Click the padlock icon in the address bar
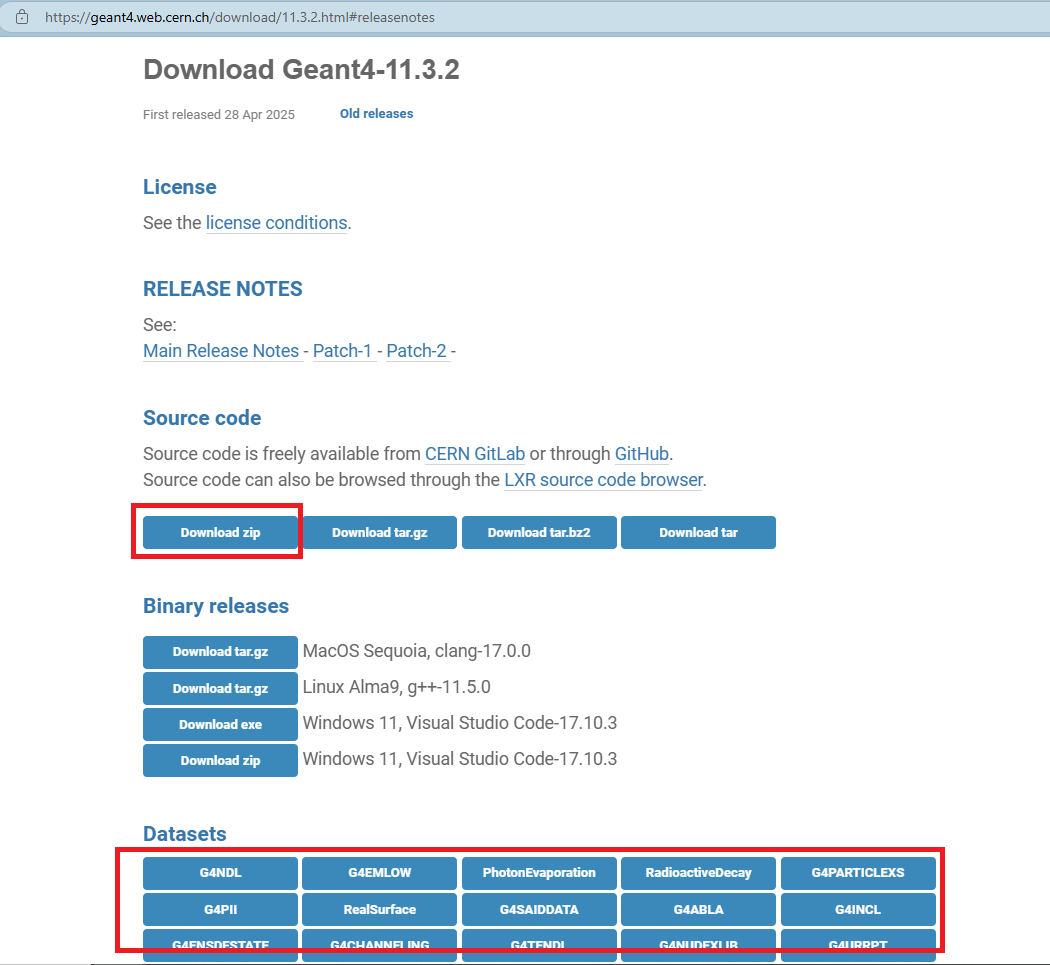 pyautogui.click(x=21, y=17)
